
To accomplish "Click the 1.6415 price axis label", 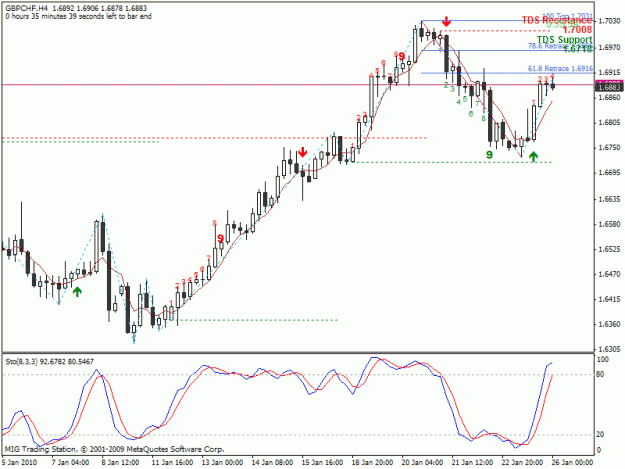I will [x=609, y=299].
